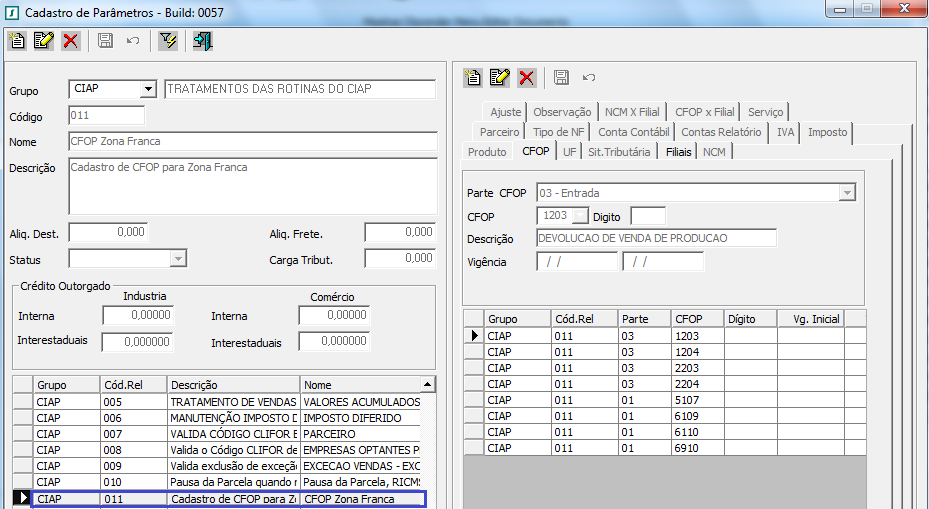
Task: Switch to the Sit.Tributária tab
Action: pyautogui.click(x=619, y=152)
